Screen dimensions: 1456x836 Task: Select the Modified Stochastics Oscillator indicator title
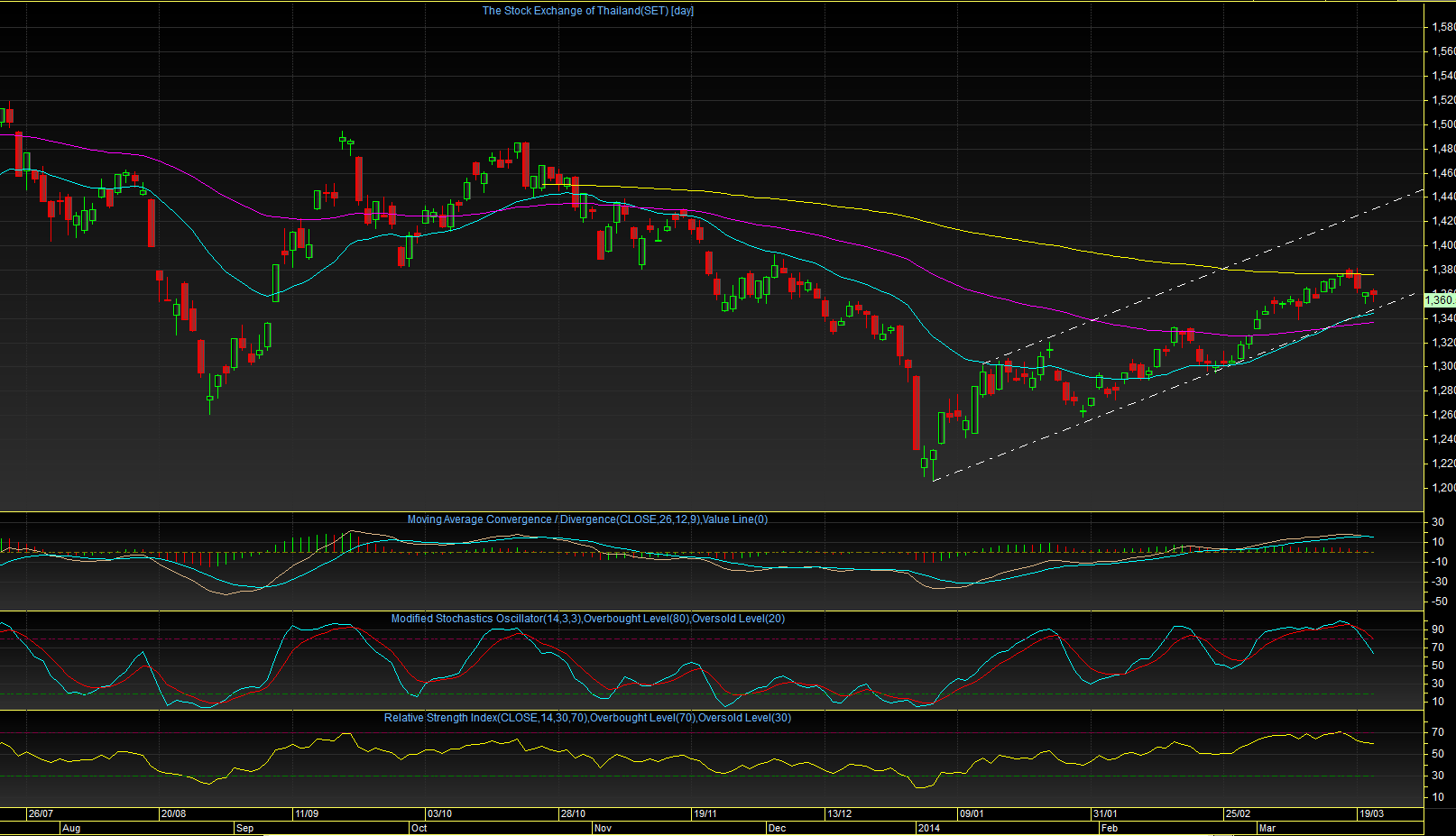[587, 619]
